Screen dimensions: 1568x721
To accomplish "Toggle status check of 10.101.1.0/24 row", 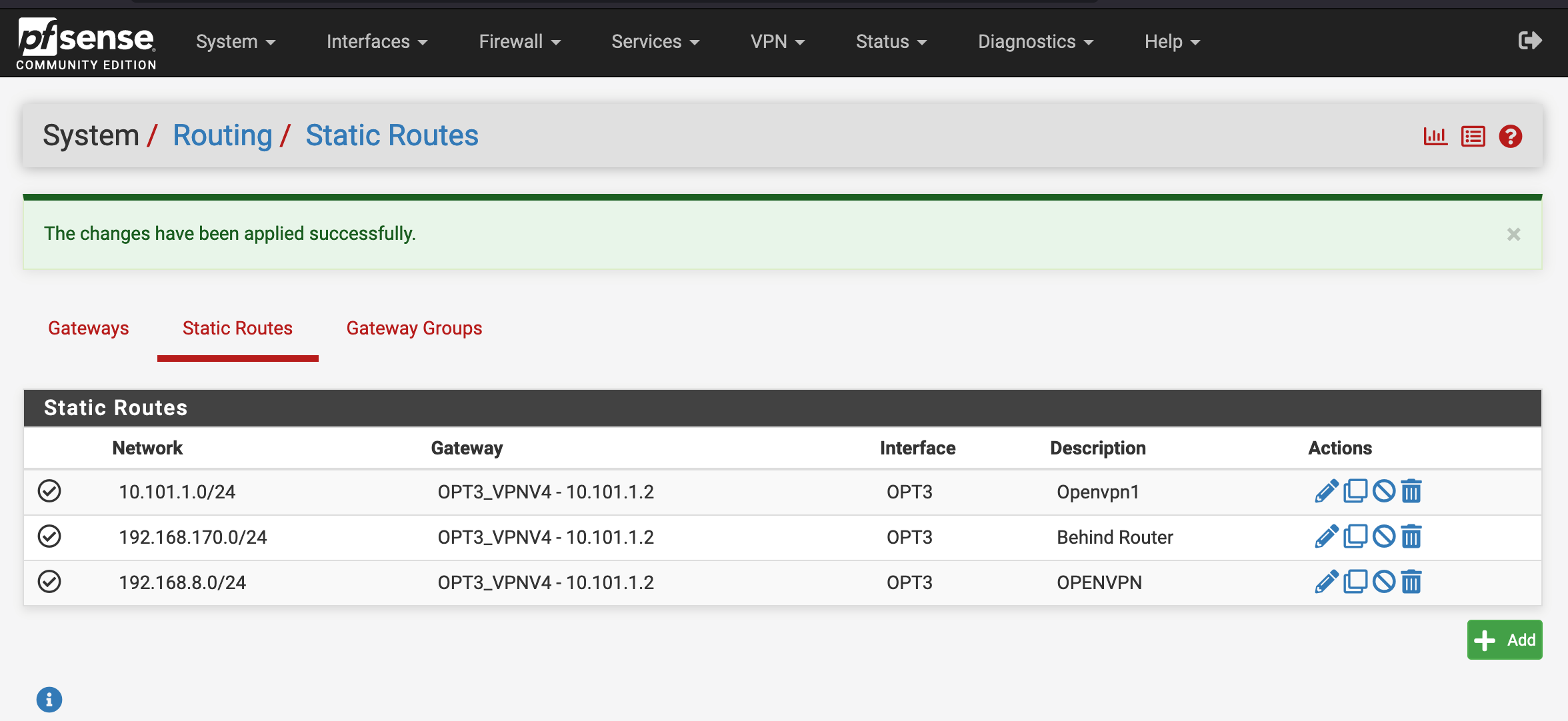I will click(x=49, y=491).
